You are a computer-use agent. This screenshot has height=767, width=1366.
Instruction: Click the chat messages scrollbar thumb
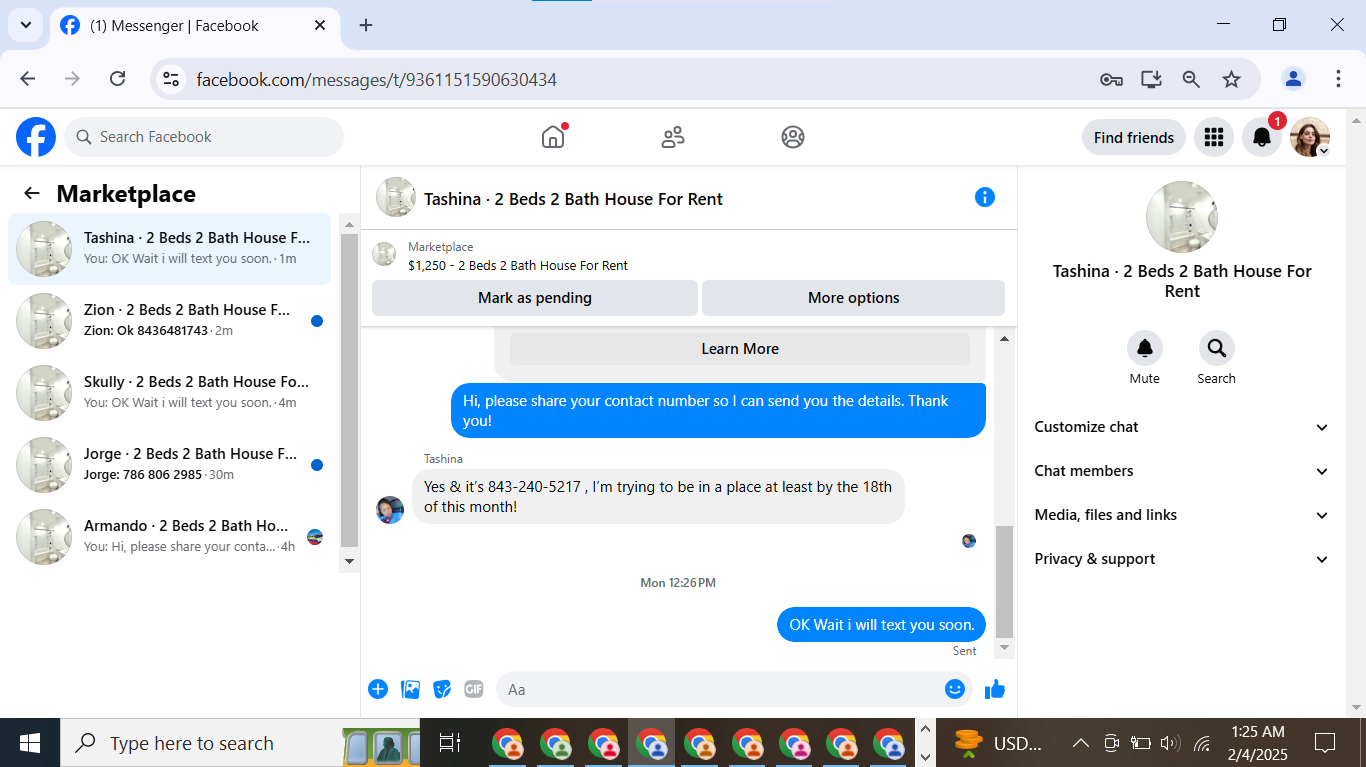click(1005, 581)
